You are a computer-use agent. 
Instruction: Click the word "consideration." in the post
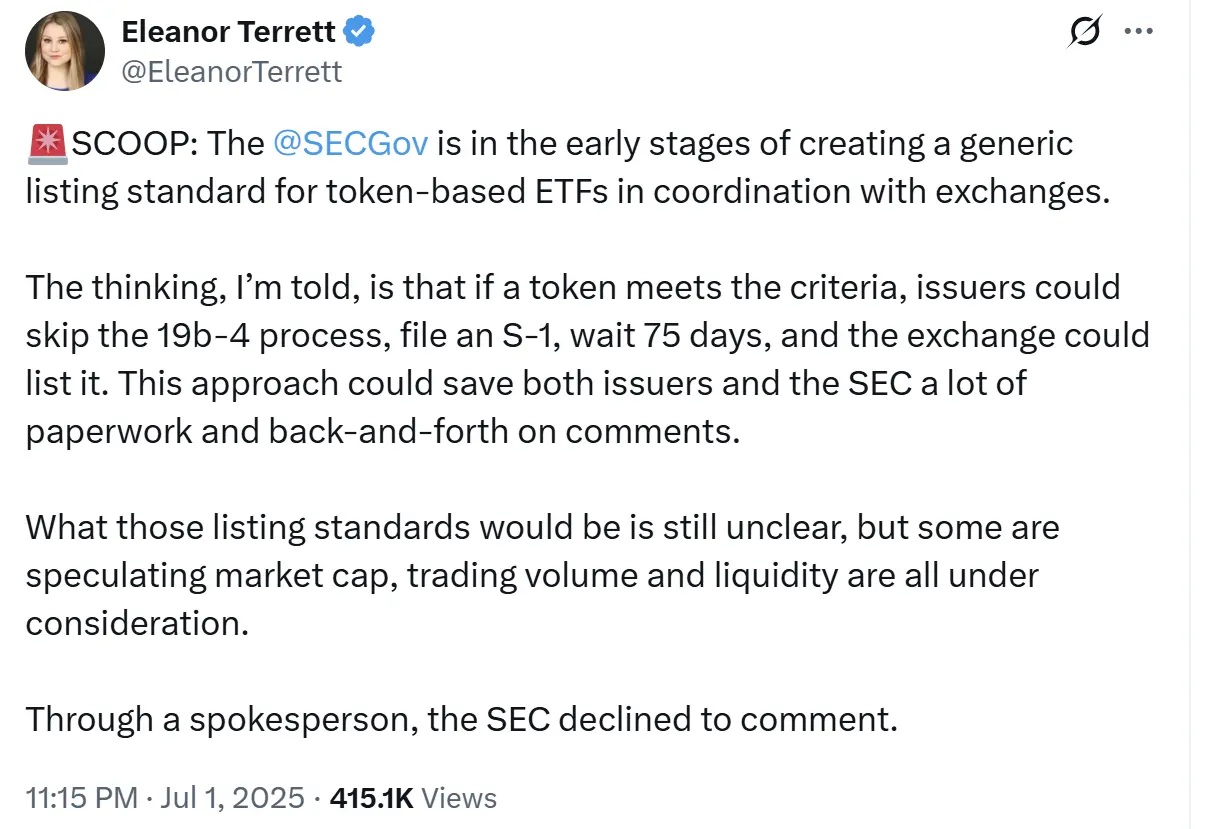[x=136, y=624]
